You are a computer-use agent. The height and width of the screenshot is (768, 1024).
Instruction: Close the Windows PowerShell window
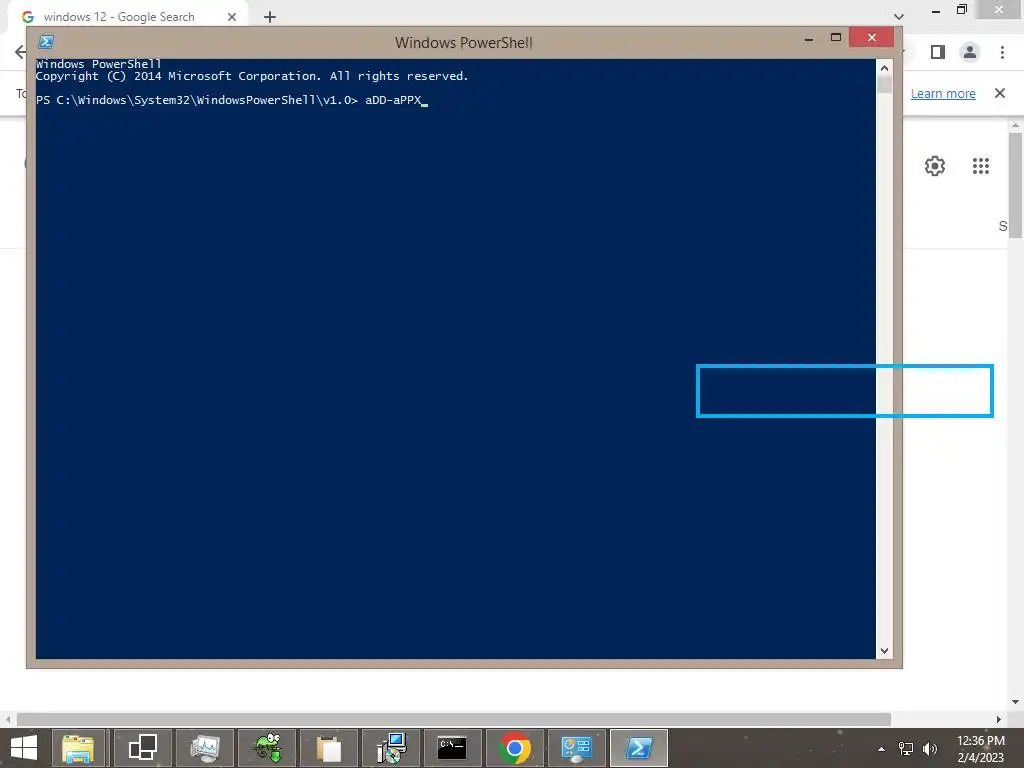coord(872,38)
